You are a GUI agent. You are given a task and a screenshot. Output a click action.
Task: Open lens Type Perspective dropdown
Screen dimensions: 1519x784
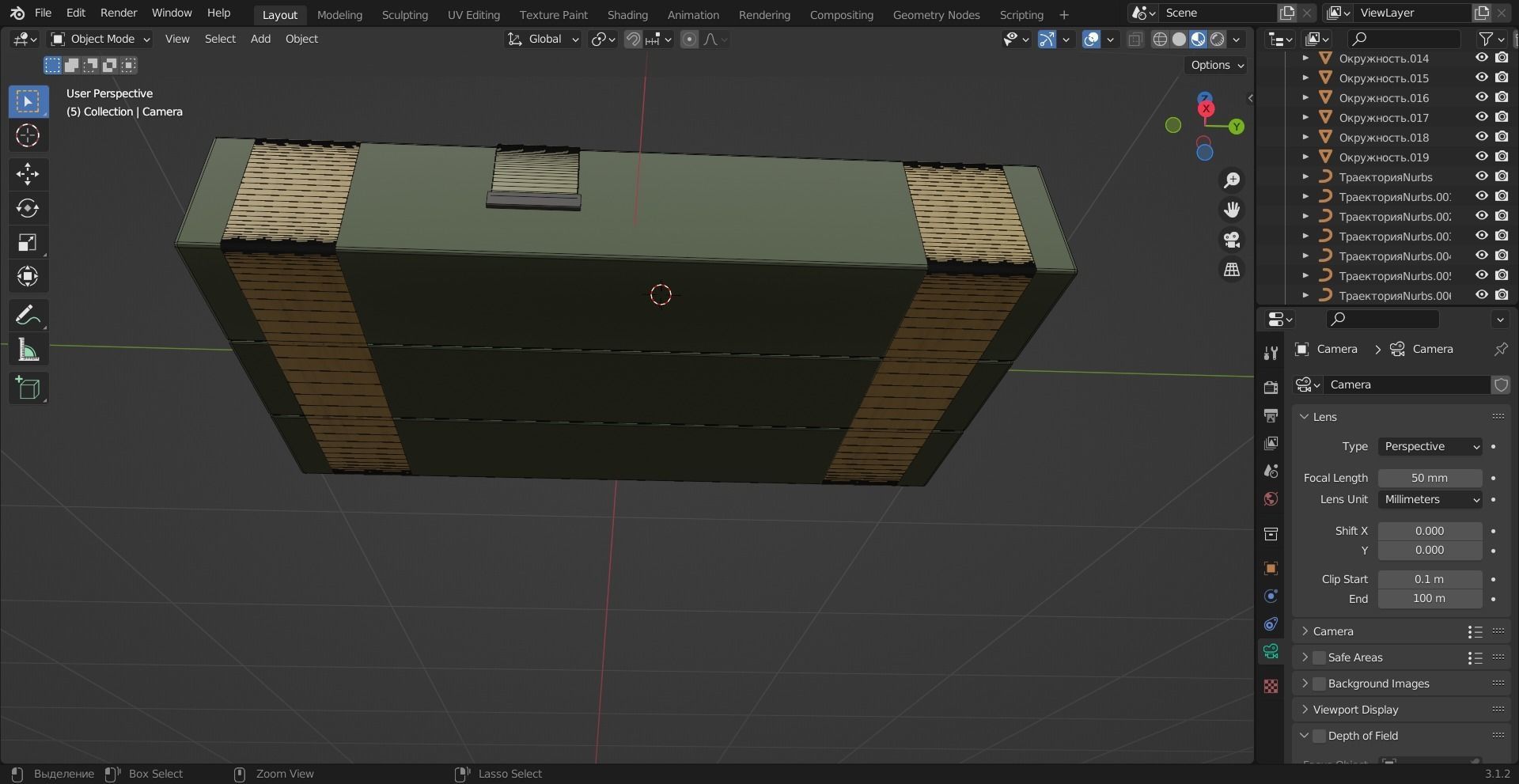pos(1430,446)
